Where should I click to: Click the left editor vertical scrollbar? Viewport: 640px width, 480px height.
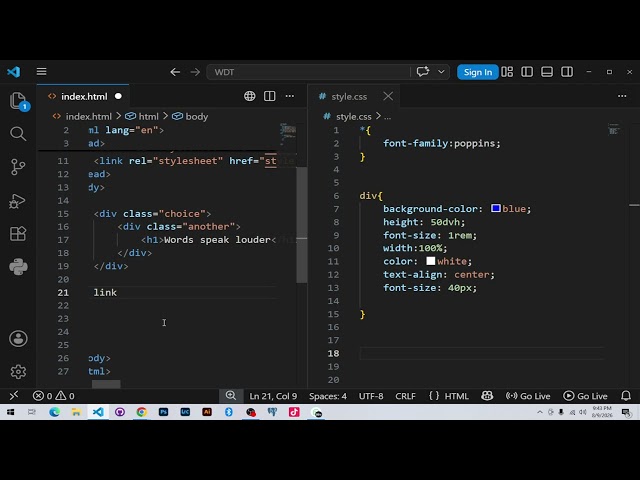[302, 224]
